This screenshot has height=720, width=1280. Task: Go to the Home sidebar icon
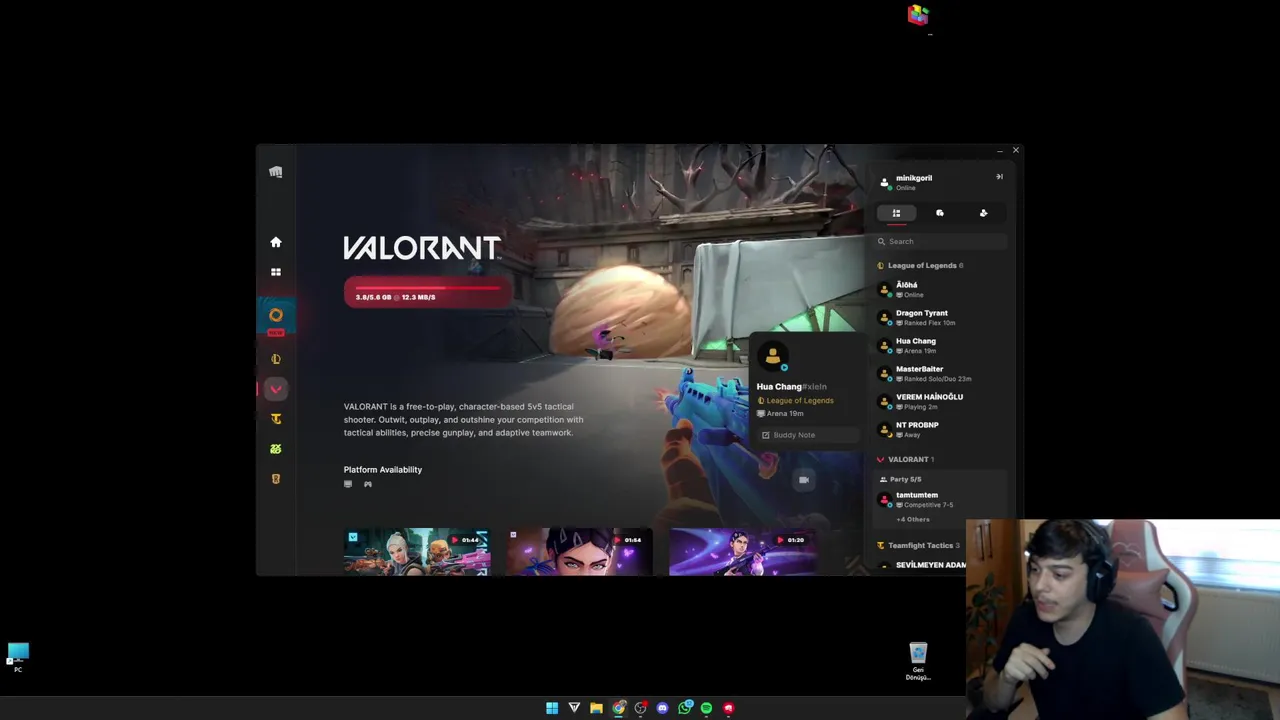tap(276, 242)
